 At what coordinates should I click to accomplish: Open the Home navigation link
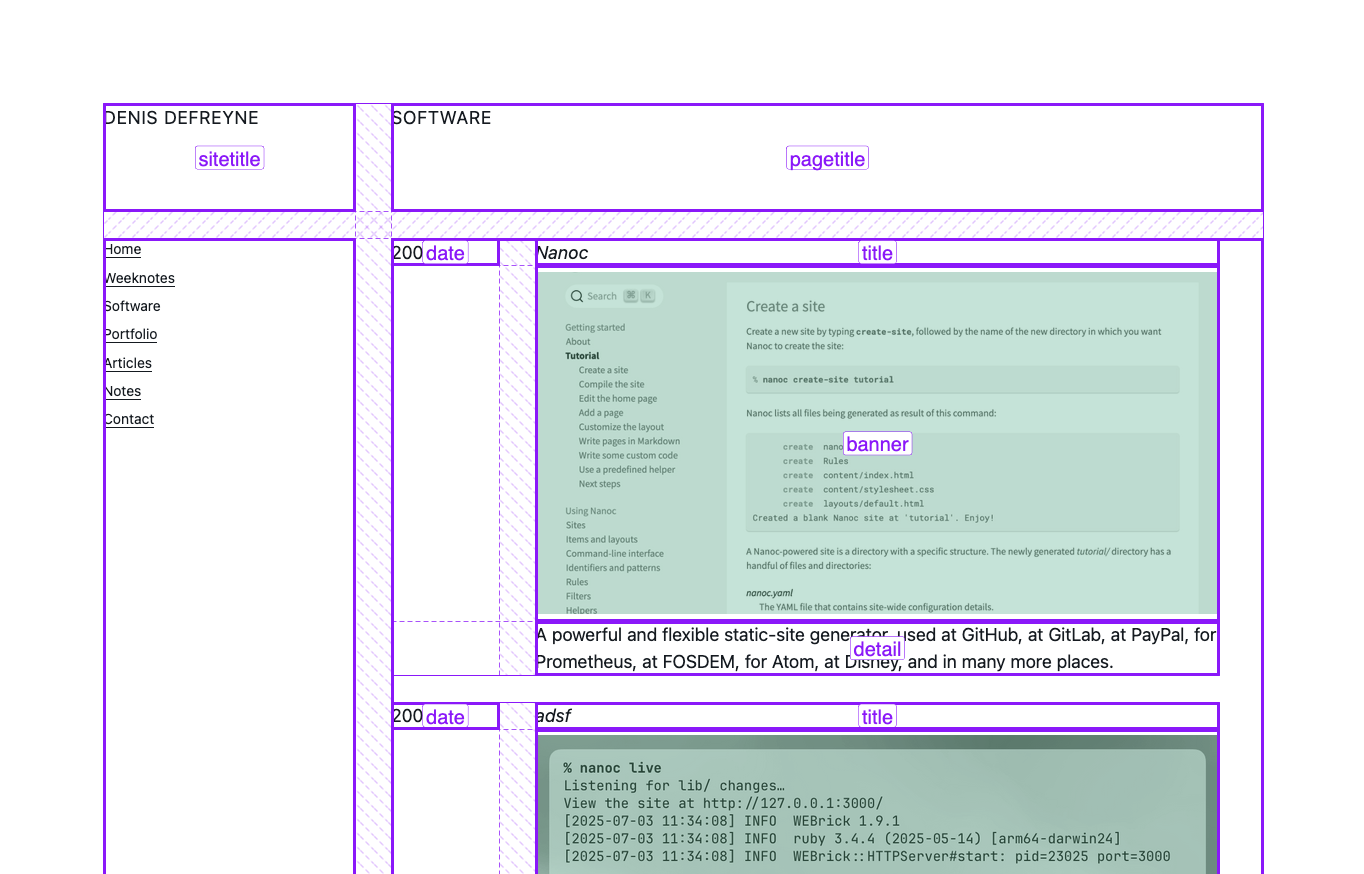pos(123,250)
